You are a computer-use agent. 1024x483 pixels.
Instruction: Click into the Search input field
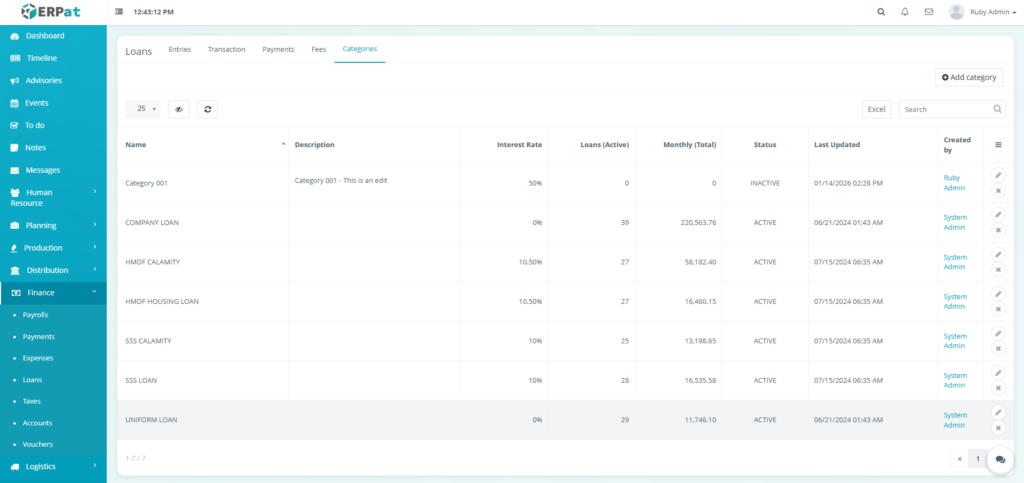(945, 109)
